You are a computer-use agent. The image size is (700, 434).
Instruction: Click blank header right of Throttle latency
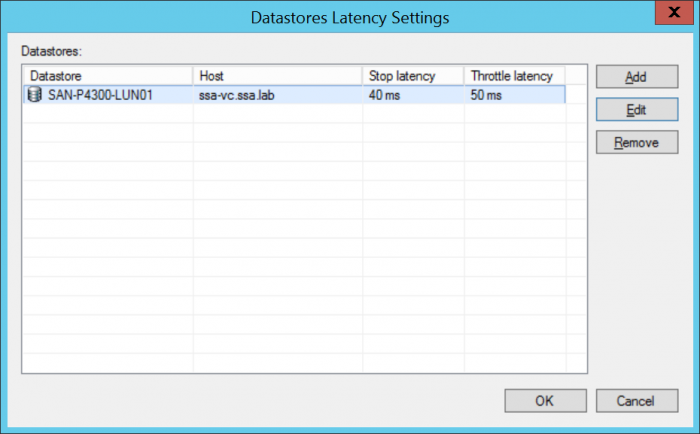[574, 76]
